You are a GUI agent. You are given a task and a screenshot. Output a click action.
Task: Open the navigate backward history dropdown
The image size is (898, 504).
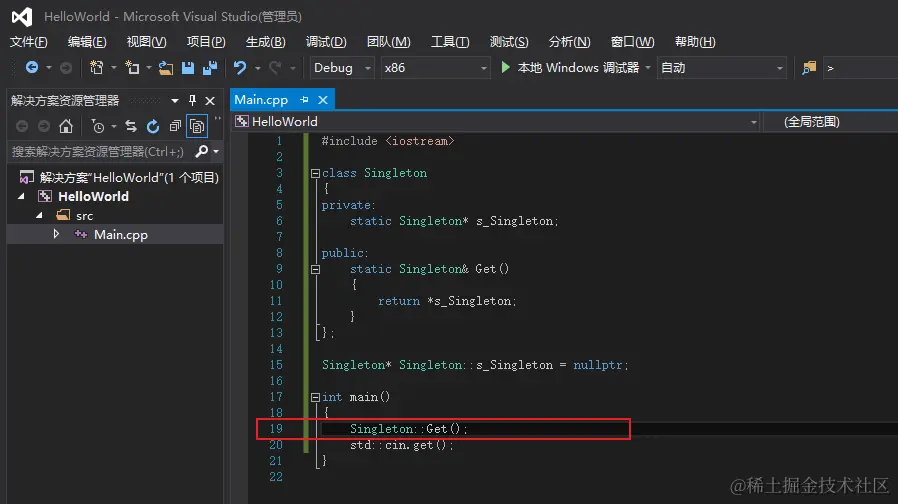coord(49,68)
